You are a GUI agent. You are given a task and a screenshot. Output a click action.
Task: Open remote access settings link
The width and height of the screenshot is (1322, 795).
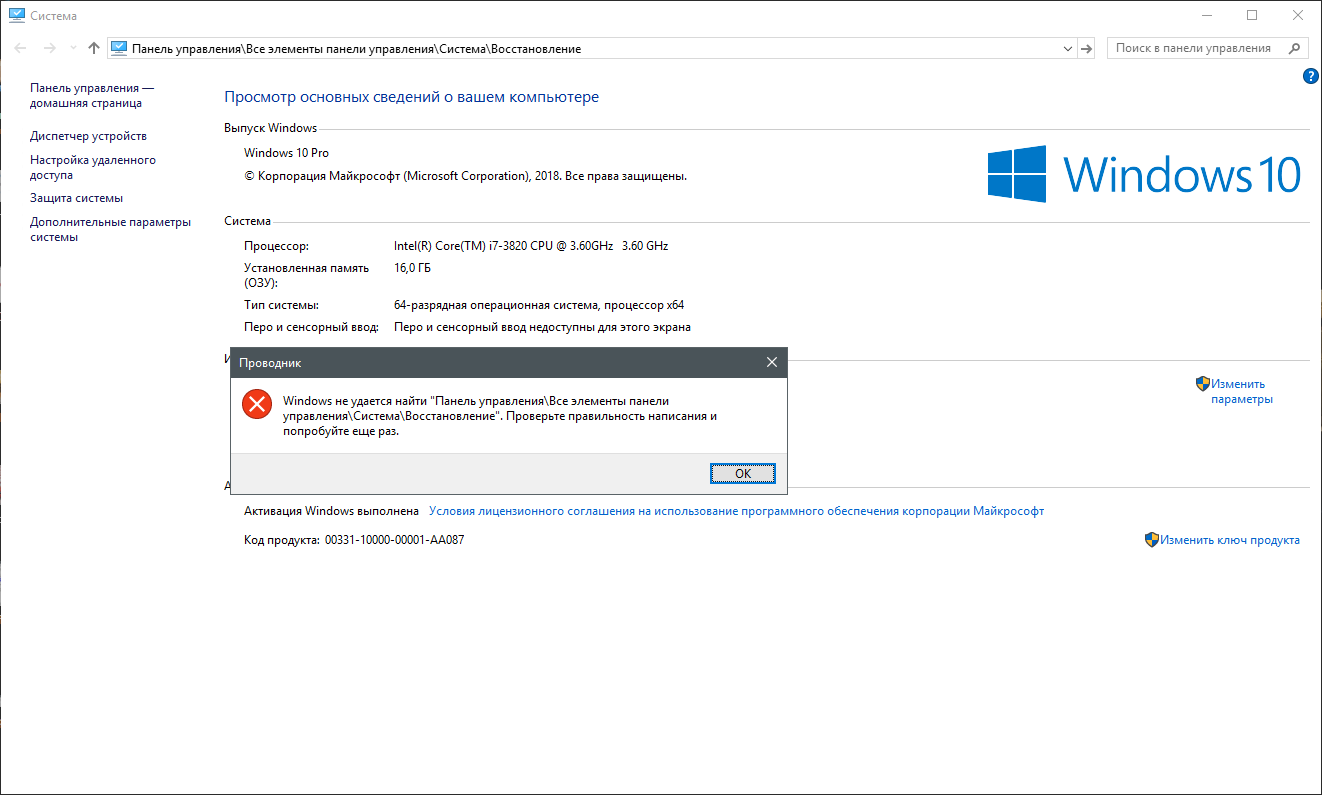[x=92, y=167]
